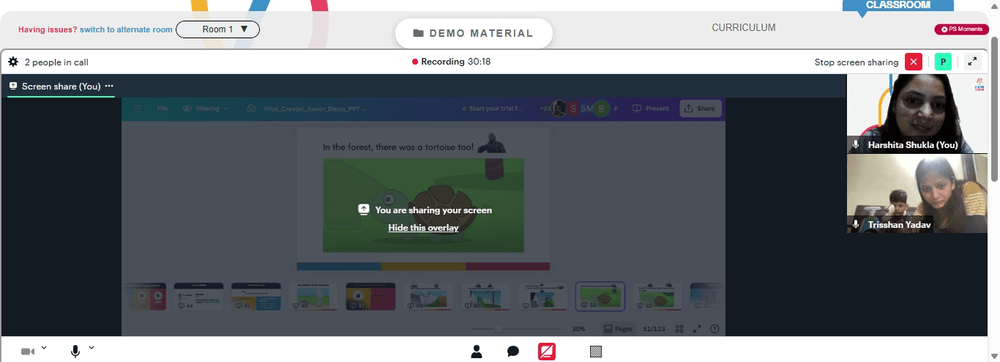This screenshot has height=362, width=1000.
Task: Open Screen share three-dot options
Action: [x=109, y=86]
